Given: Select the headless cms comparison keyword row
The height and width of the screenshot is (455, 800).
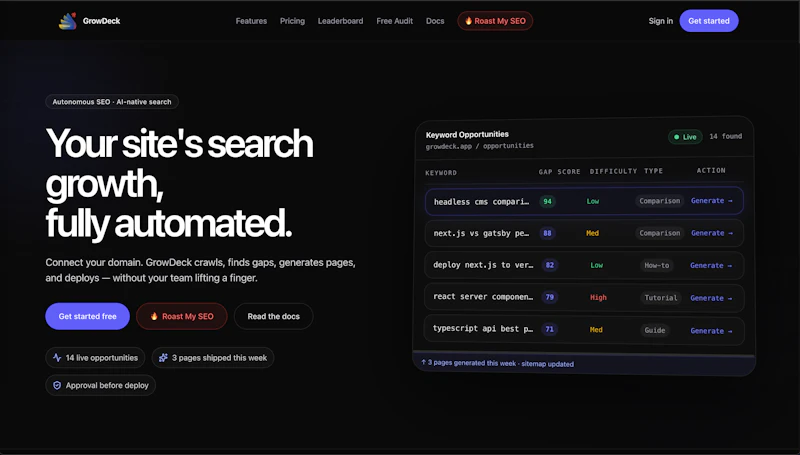Looking at the screenshot, I should pyautogui.click(x=584, y=201).
